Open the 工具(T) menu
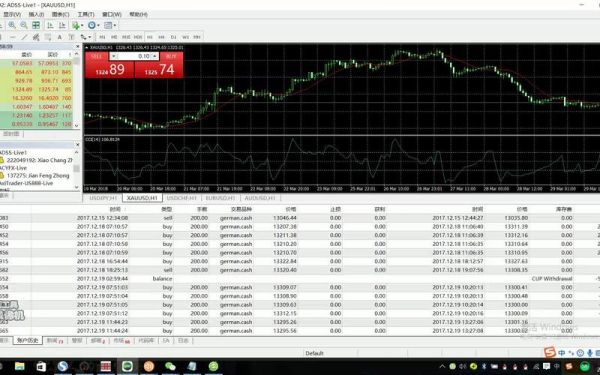600x375 pixels. point(86,14)
